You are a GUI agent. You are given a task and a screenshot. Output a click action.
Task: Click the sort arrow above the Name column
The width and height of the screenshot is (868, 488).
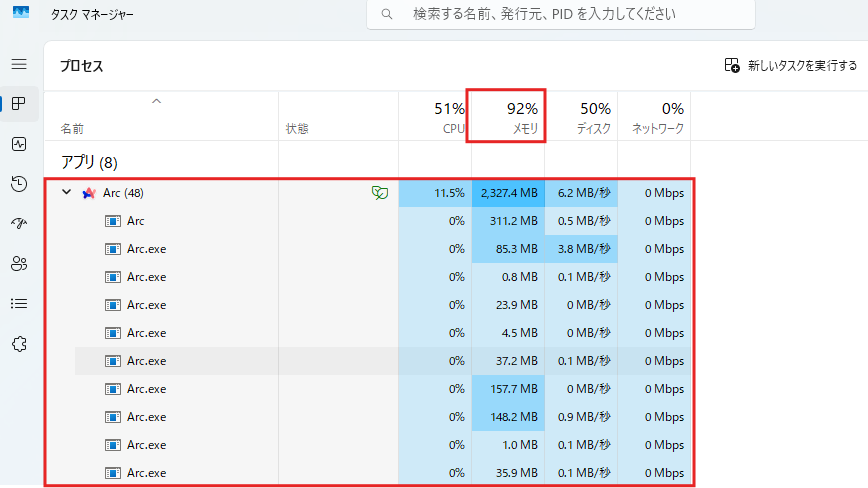[x=157, y=101]
